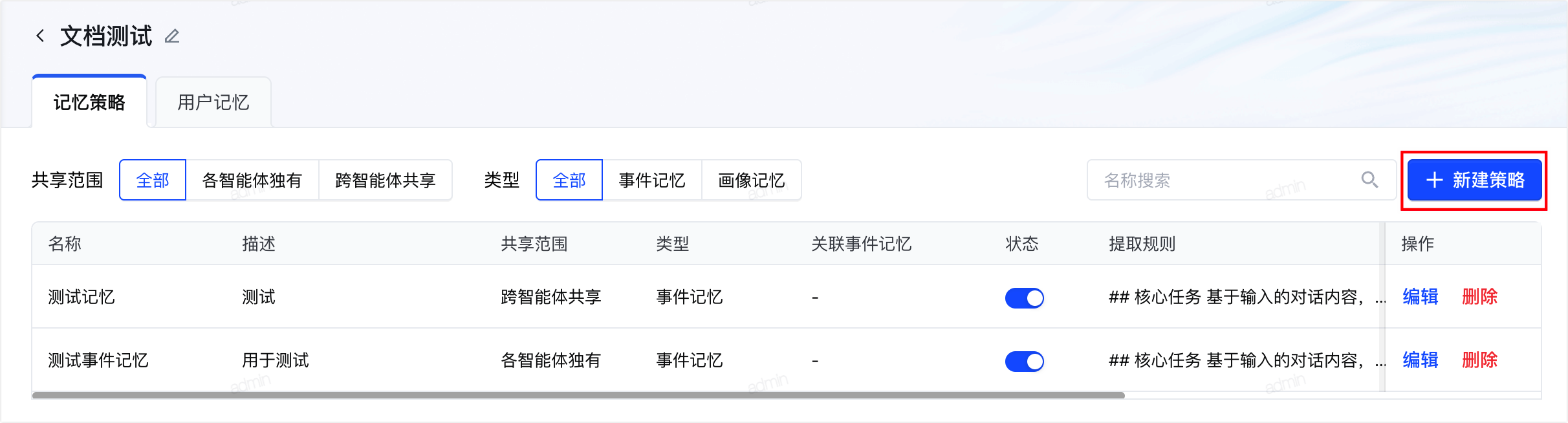Click 事件记忆 type cell in 测试事件记忆 row
The image size is (1568, 423).
click(x=690, y=360)
